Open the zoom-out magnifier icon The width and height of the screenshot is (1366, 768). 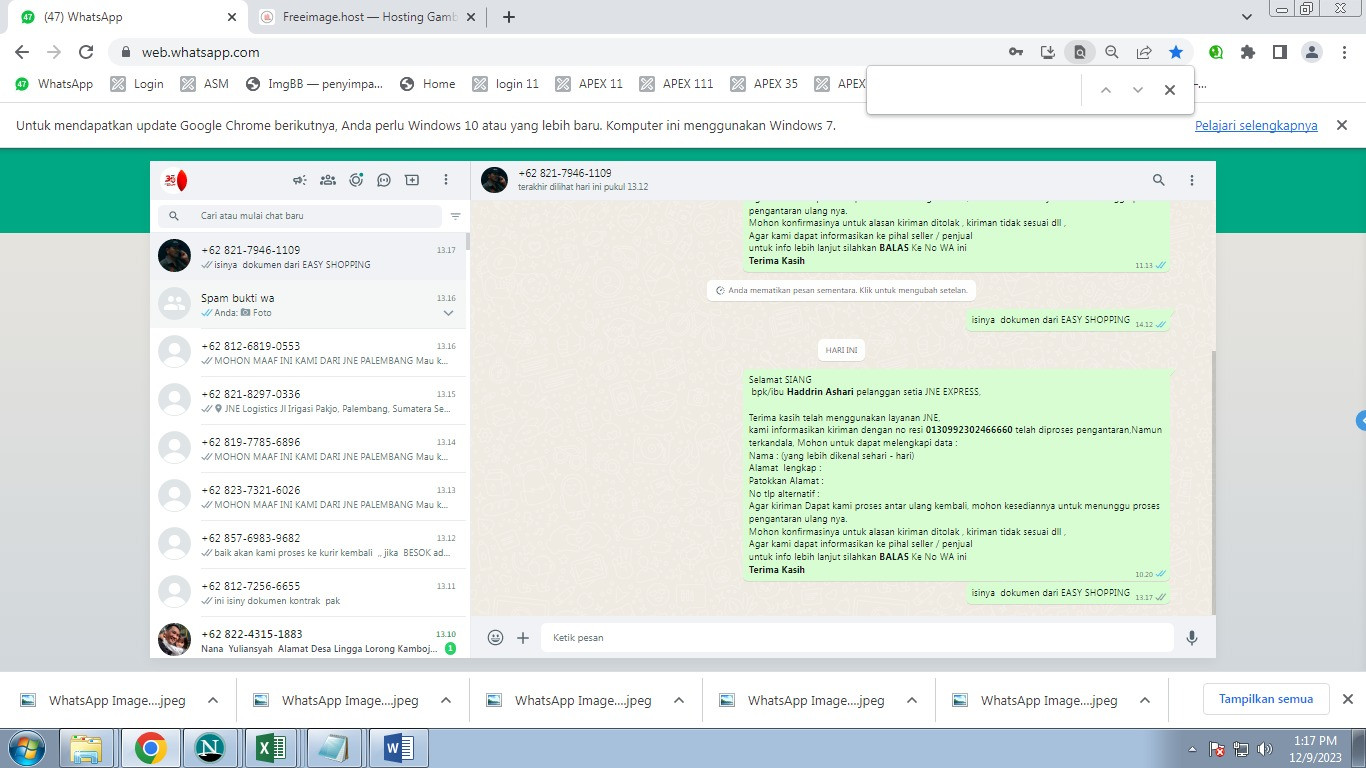point(1112,52)
